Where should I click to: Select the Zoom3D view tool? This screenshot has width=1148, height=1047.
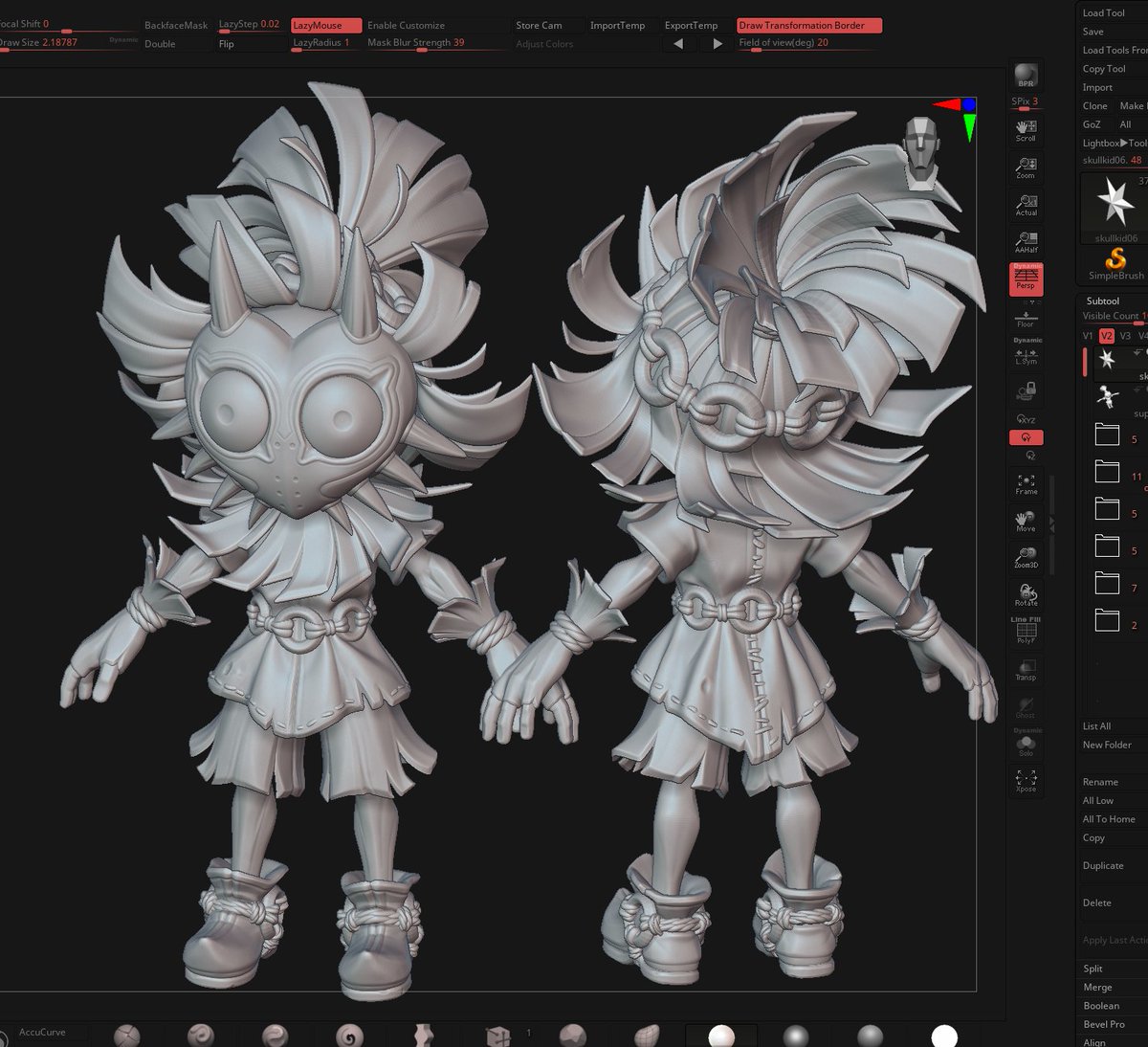tap(1026, 558)
